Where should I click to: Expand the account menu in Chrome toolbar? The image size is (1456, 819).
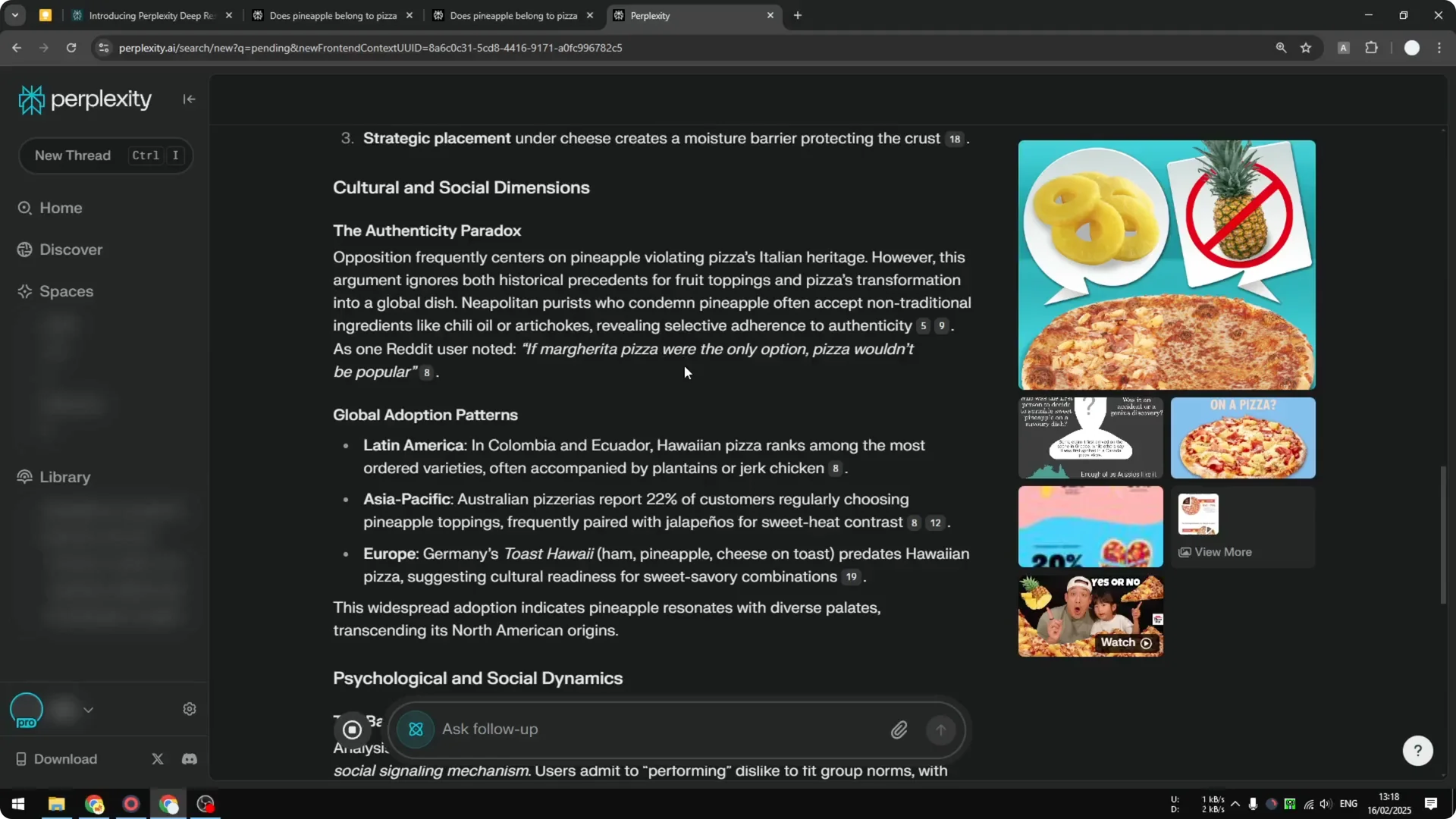pyautogui.click(x=1412, y=47)
